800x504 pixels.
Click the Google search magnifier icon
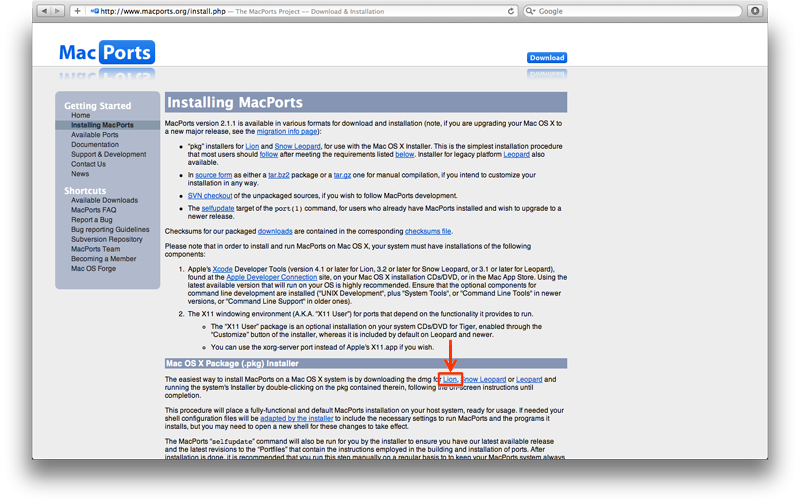pos(530,11)
